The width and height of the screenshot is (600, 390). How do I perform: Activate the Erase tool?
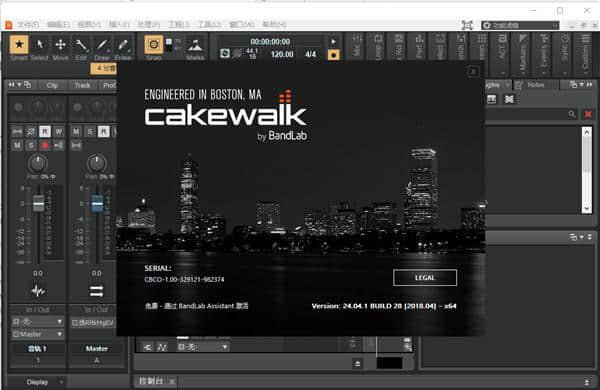123,45
